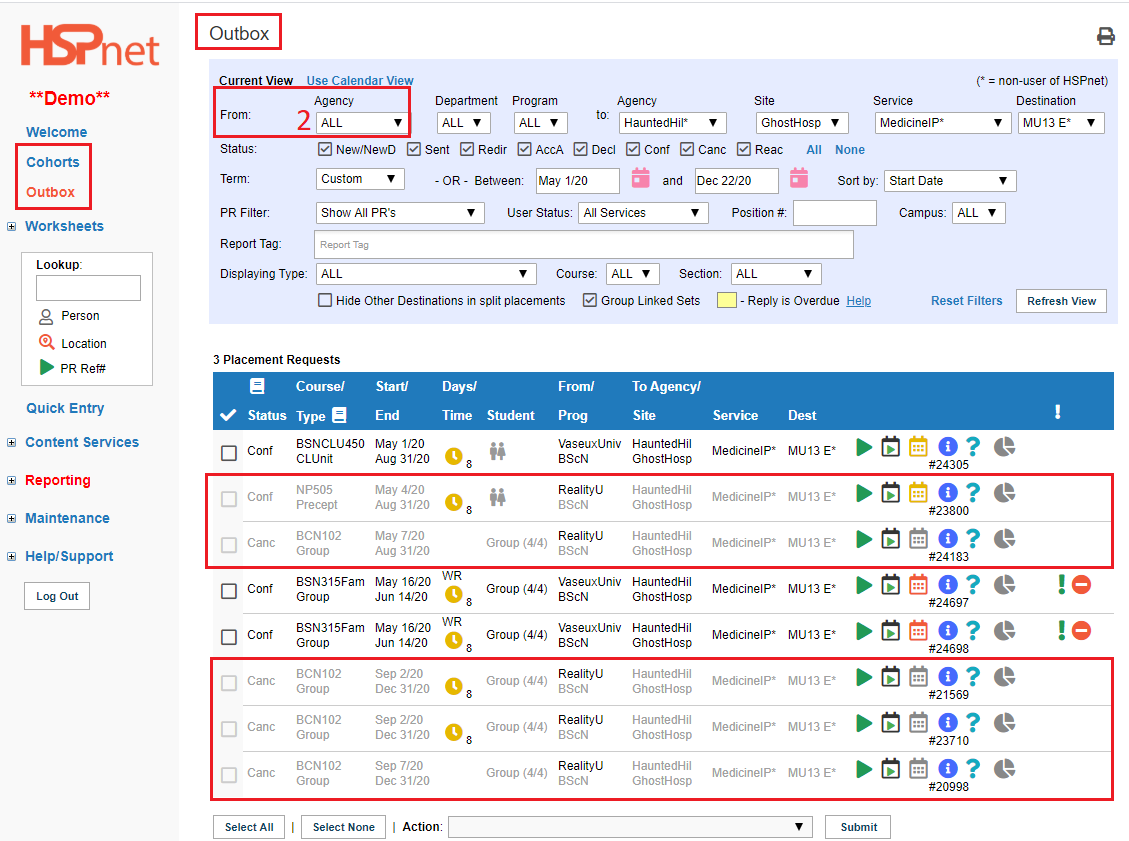
Task: Click Help link beside Reply is Overdue
Action: pos(858,301)
